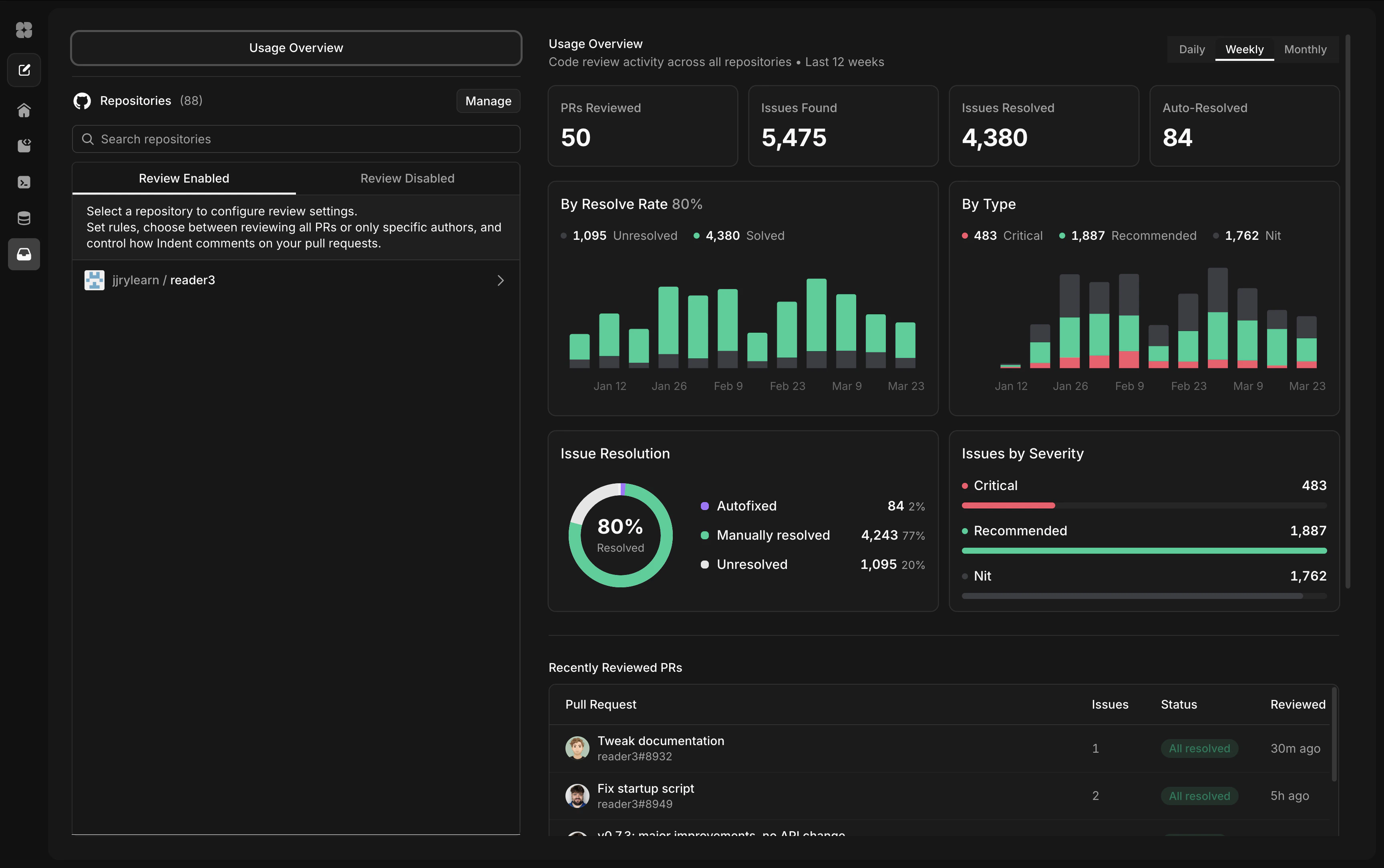Image resolution: width=1384 pixels, height=868 pixels.
Task: Open the database icon in the sidebar
Action: click(24, 217)
